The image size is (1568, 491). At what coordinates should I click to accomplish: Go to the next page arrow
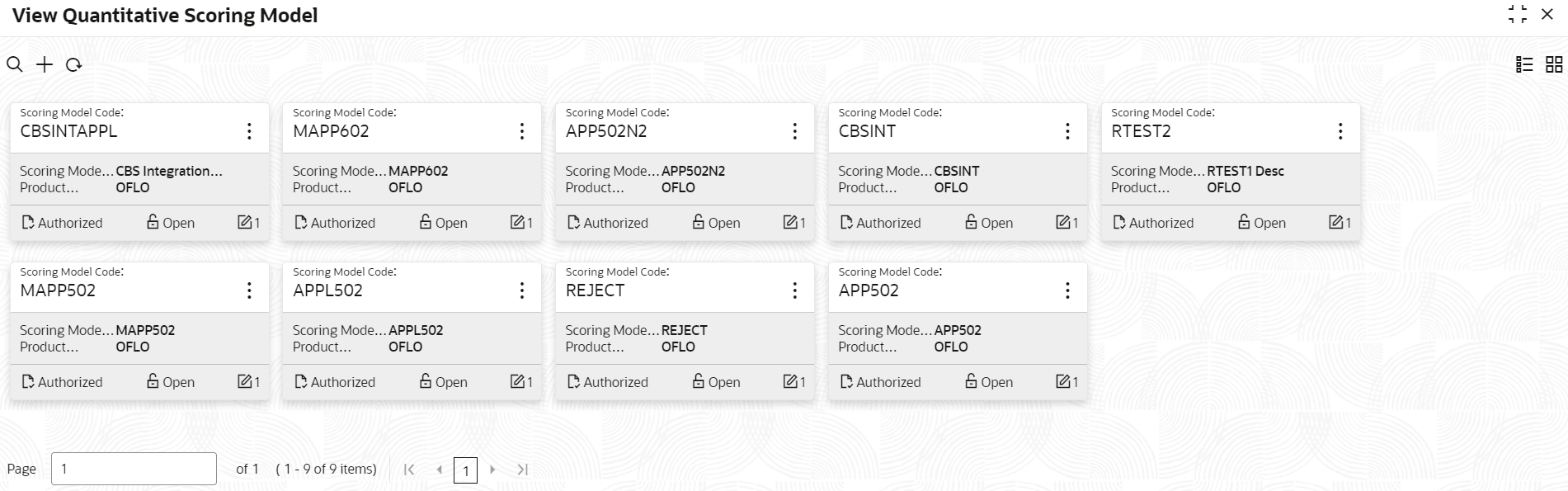click(x=492, y=470)
